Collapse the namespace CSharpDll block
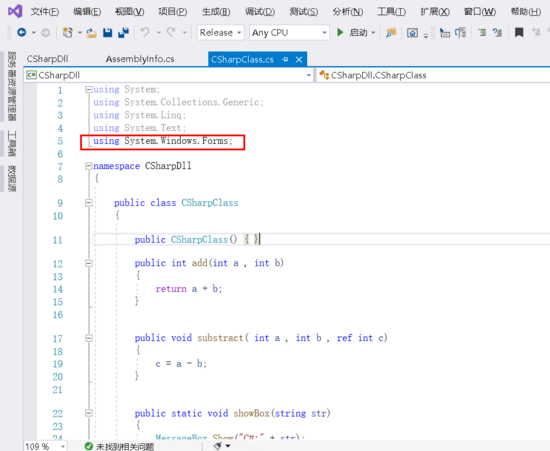550x451 pixels. click(89, 166)
